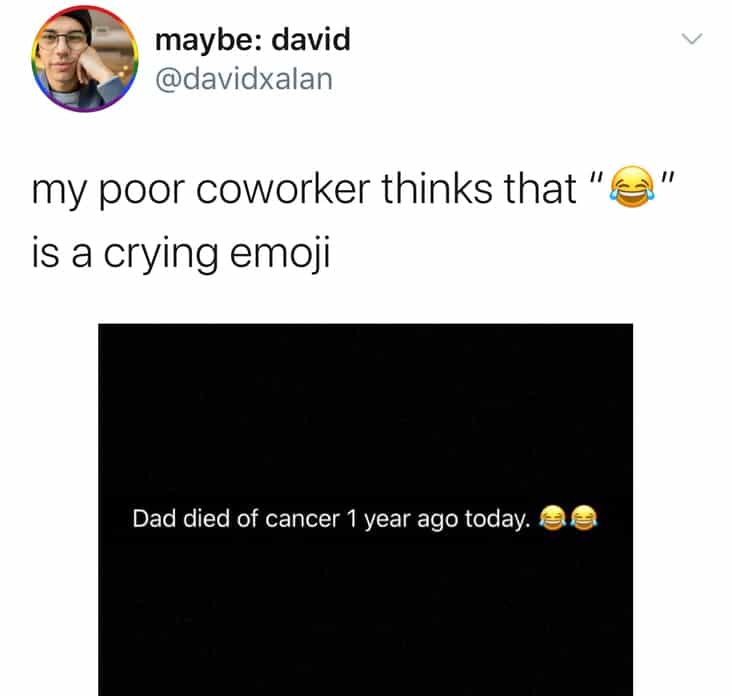Click the first laughing emoji after "today."
Screen dimensions: 732x696
pyautogui.click(x=553, y=518)
